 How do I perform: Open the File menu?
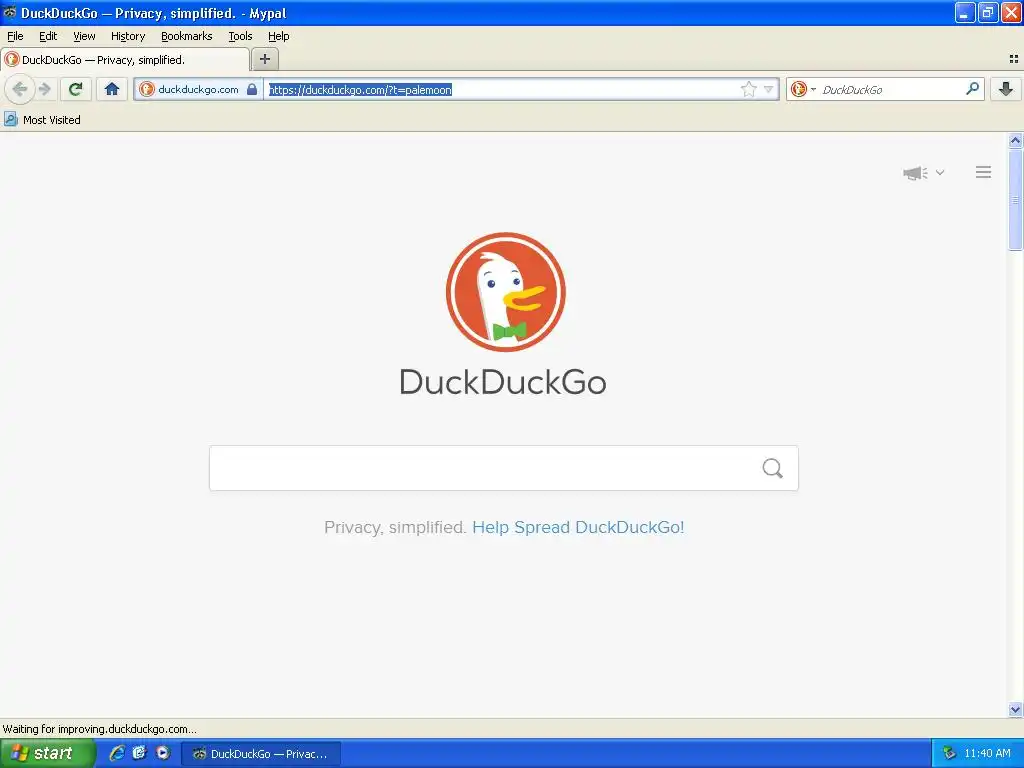point(15,36)
